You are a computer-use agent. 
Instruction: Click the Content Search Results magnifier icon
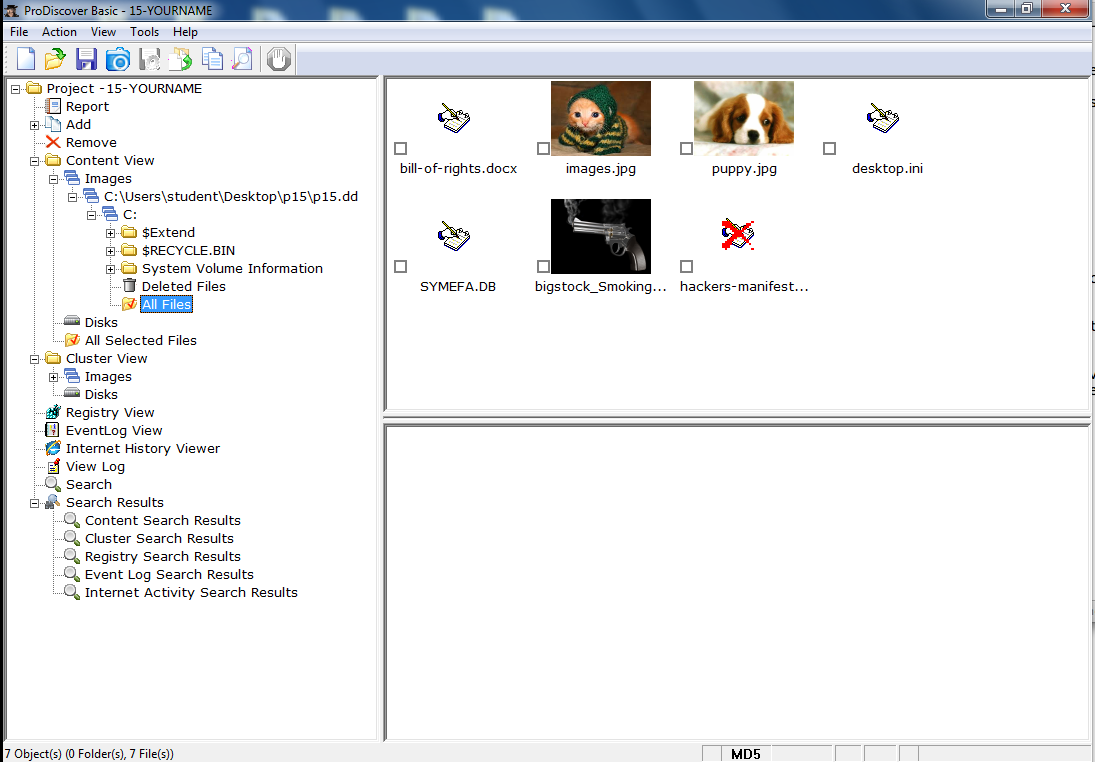[x=72, y=520]
